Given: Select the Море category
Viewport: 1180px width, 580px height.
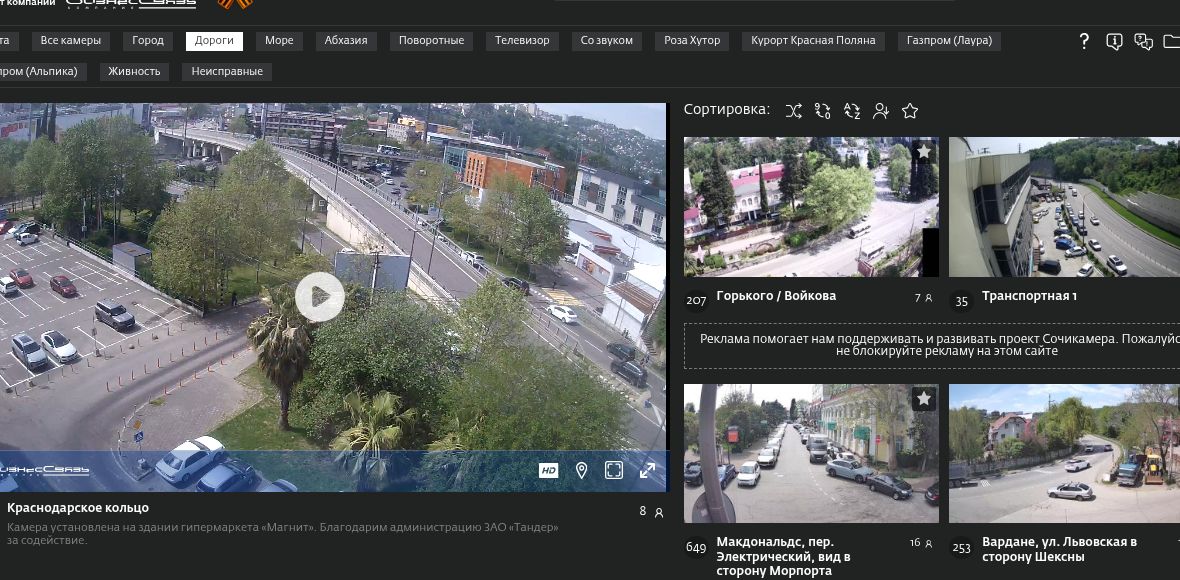Looking at the screenshot, I should tap(279, 41).
